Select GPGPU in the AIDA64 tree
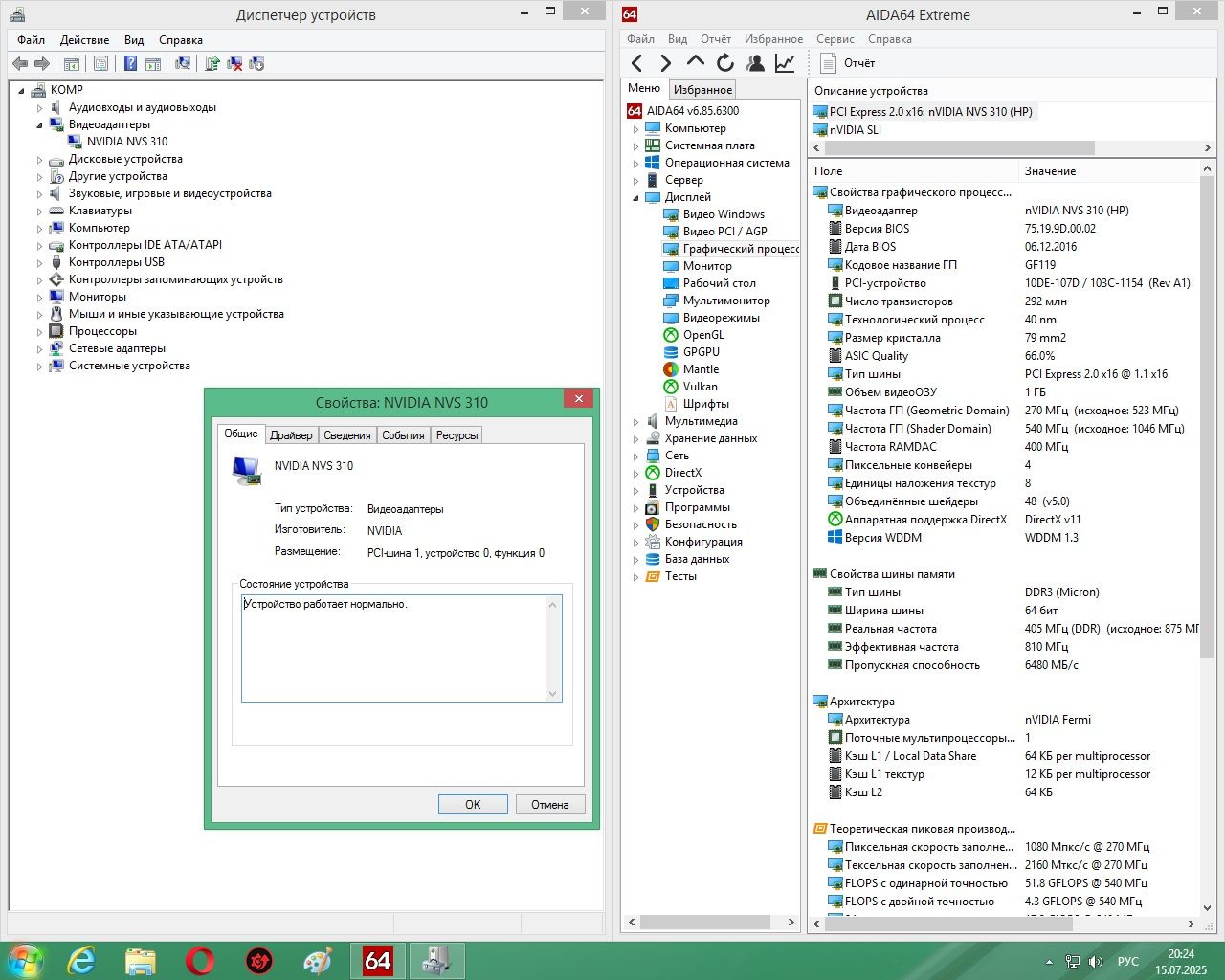 [702, 352]
